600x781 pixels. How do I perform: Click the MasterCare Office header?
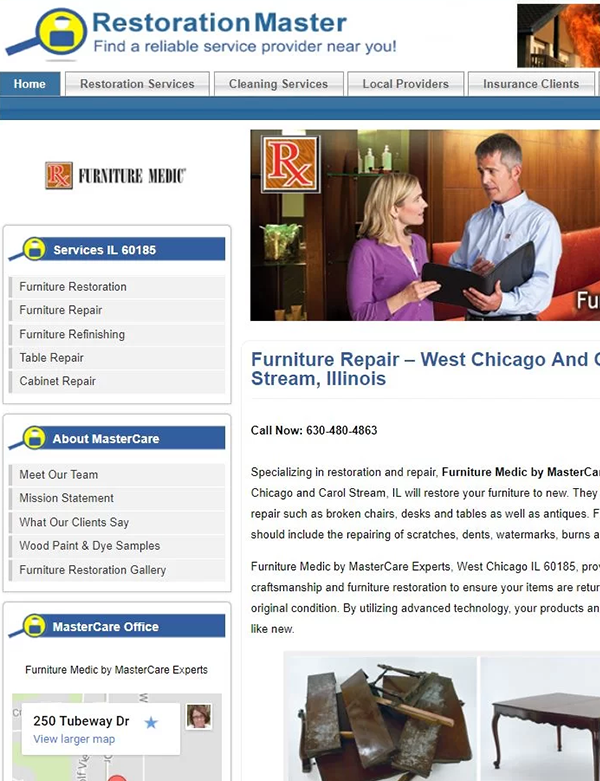pyautogui.click(x=117, y=626)
